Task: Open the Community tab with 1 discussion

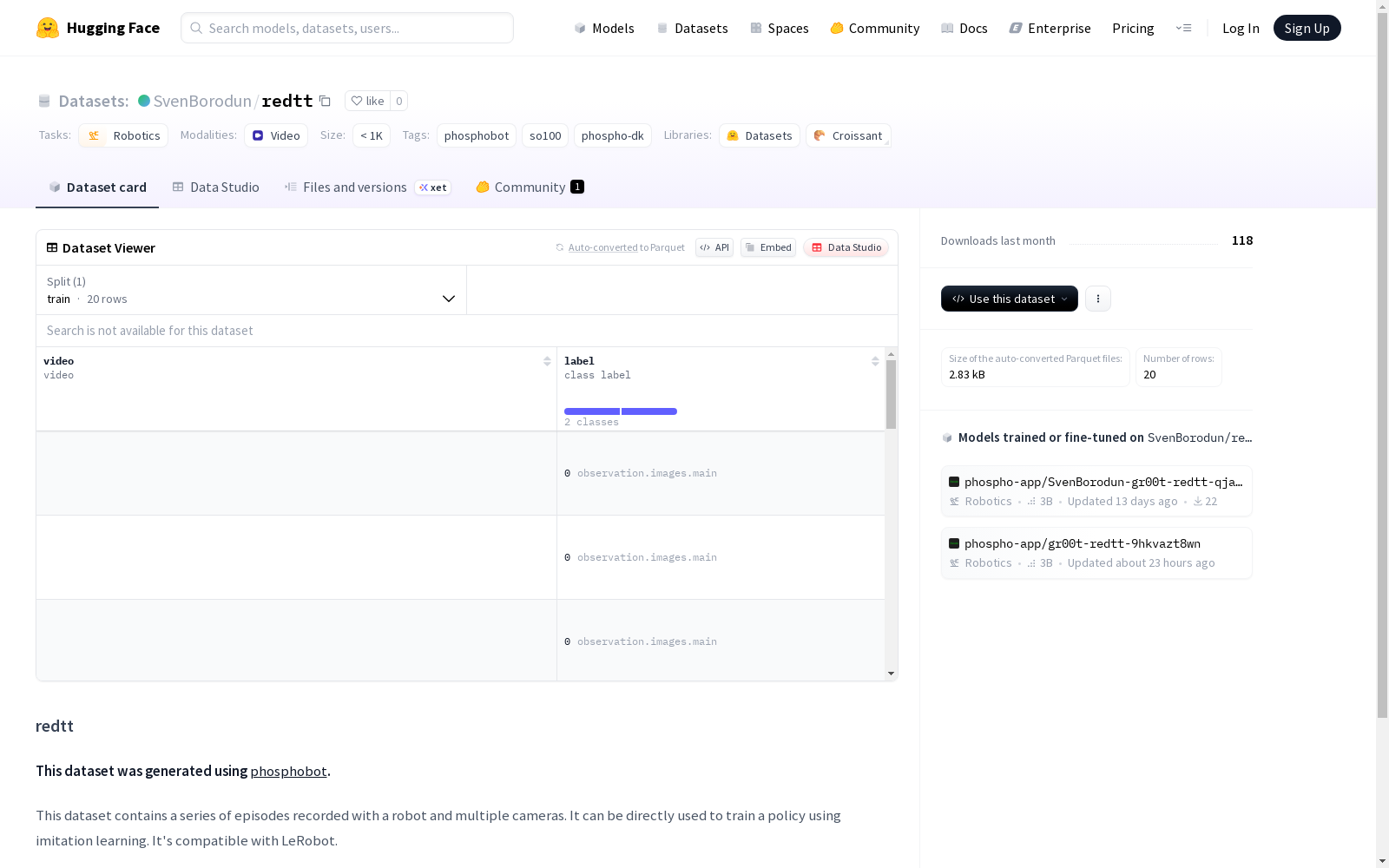Action: (530, 187)
